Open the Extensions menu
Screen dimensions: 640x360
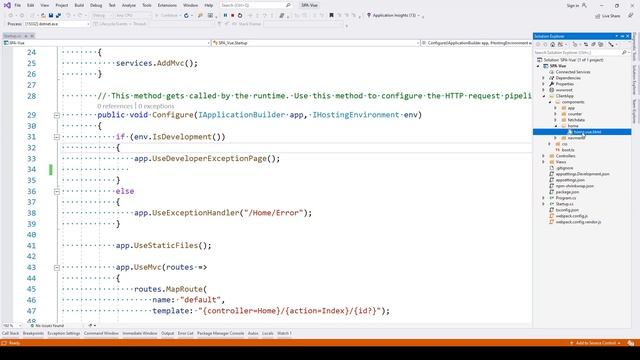pyautogui.click(x=167, y=5)
